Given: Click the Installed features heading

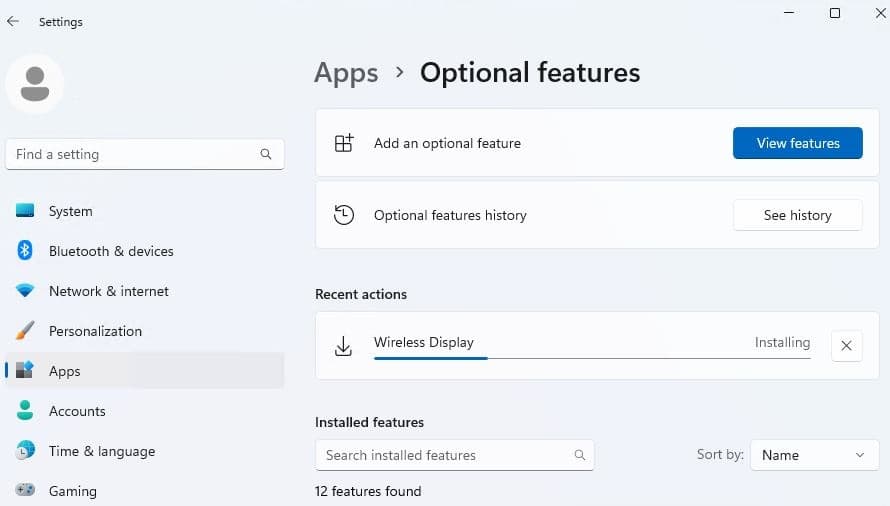Looking at the screenshot, I should pyautogui.click(x=370, y=422).
